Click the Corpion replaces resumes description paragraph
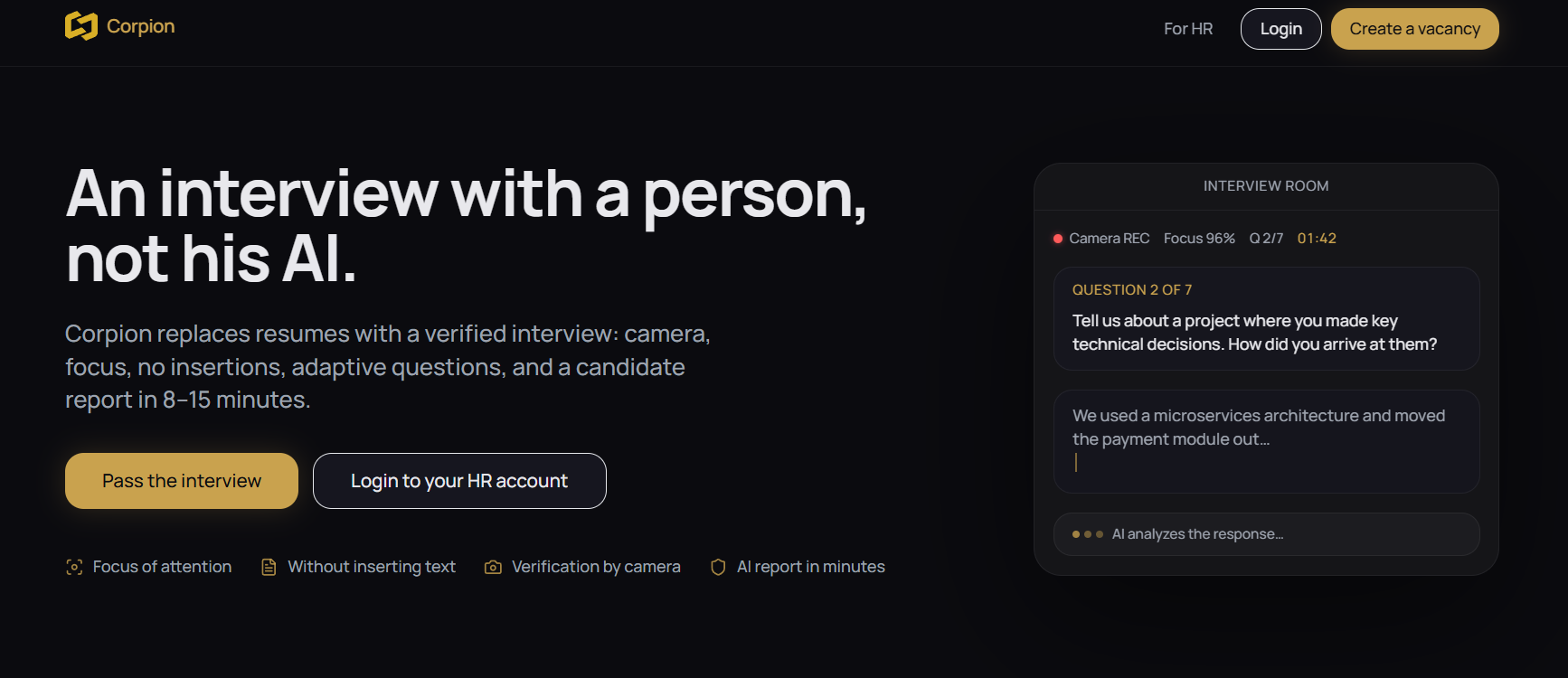 point(388,367)
